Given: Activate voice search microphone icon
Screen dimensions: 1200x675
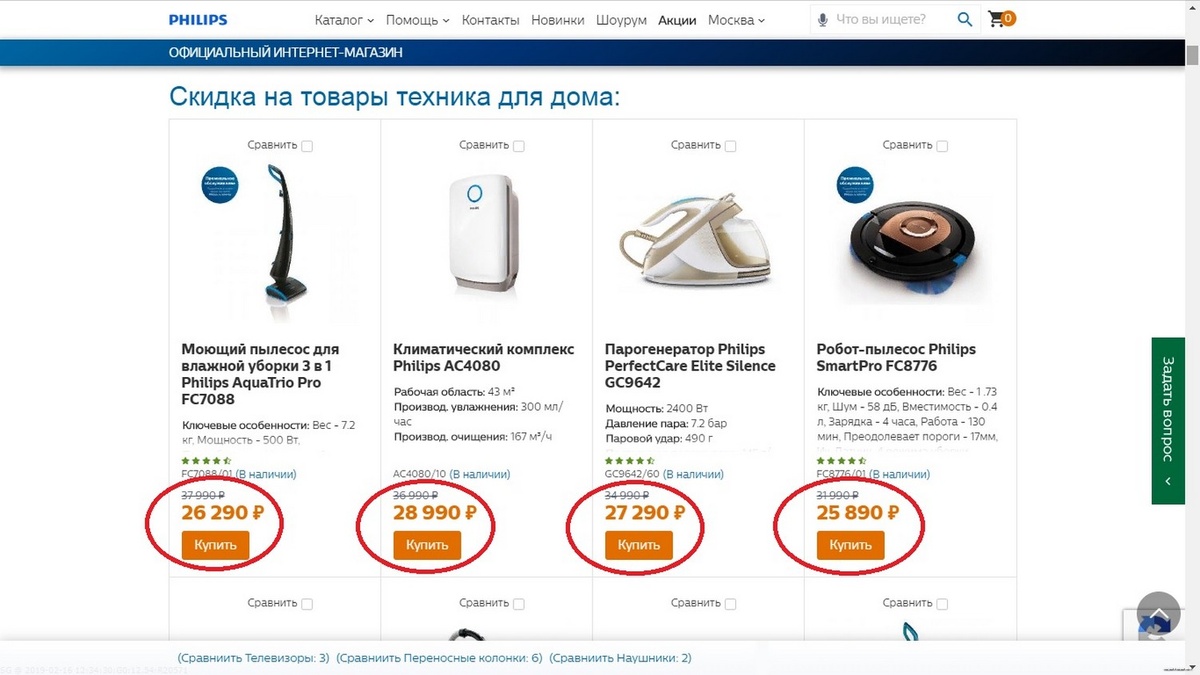Looking at the screenshot, I should 822,18.
